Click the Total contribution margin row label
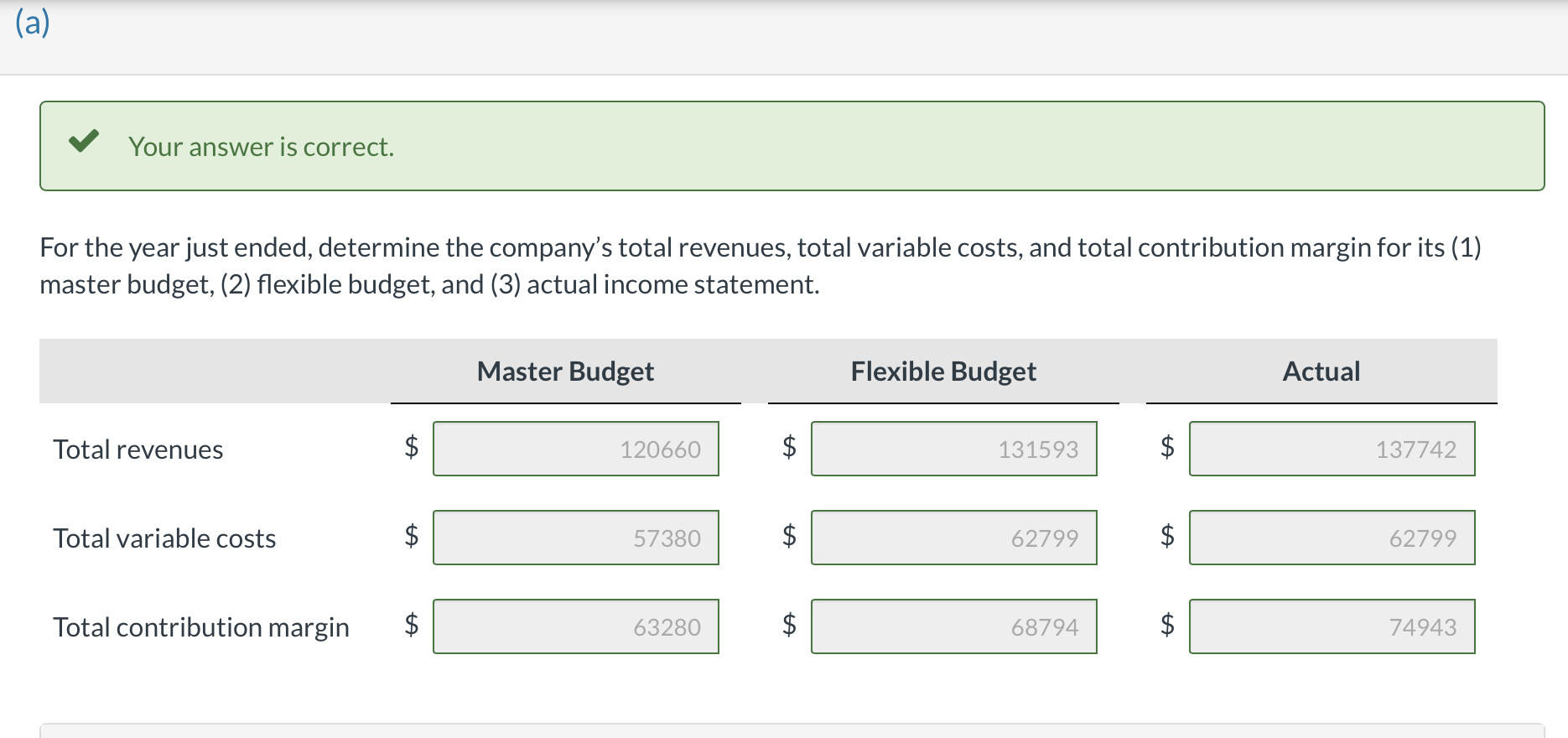This screenshot has width=1568, height=738. click(x=201, y=628)
